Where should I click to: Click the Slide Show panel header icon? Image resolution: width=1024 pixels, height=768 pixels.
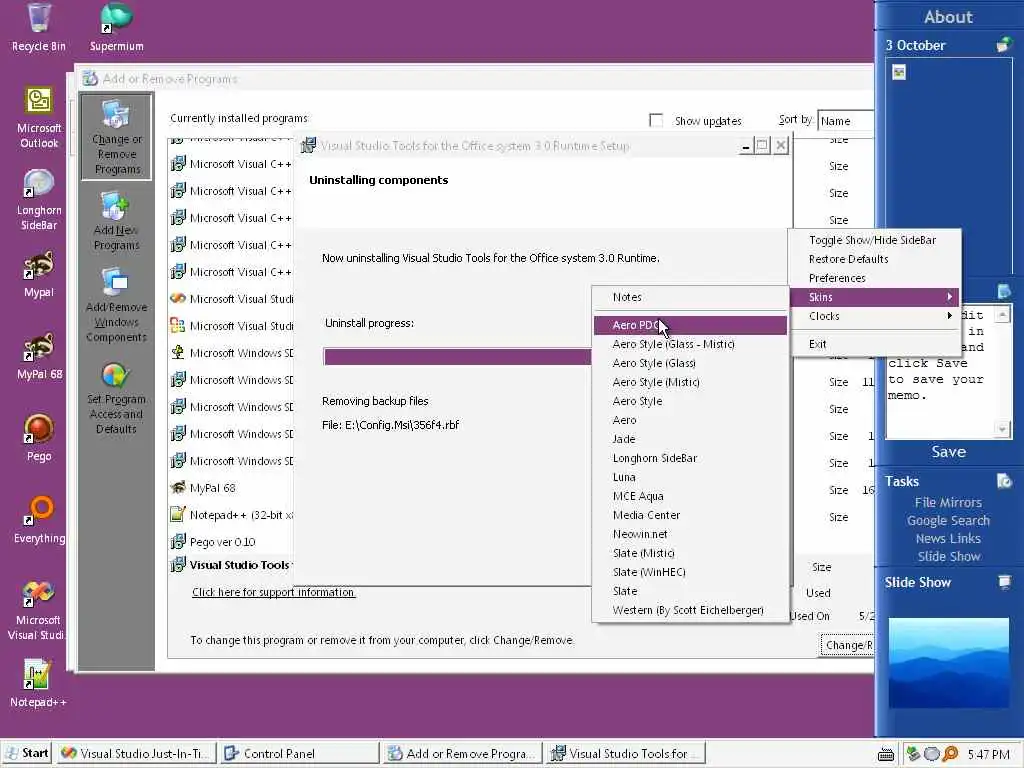1004,582
